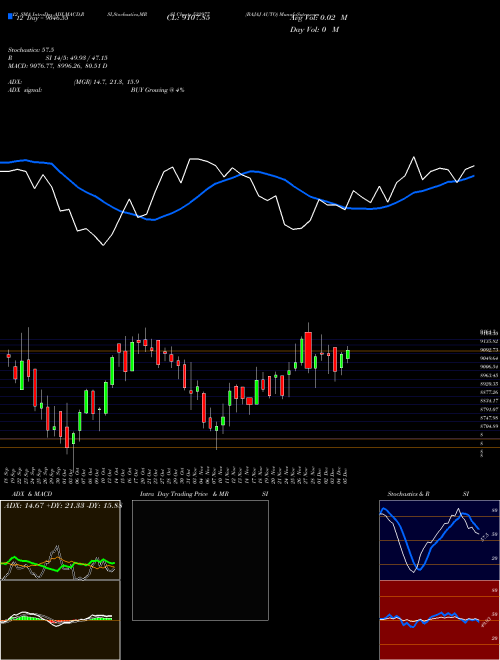
Task: Click the 9049.64 price axis label
Action: pos(489,358)
